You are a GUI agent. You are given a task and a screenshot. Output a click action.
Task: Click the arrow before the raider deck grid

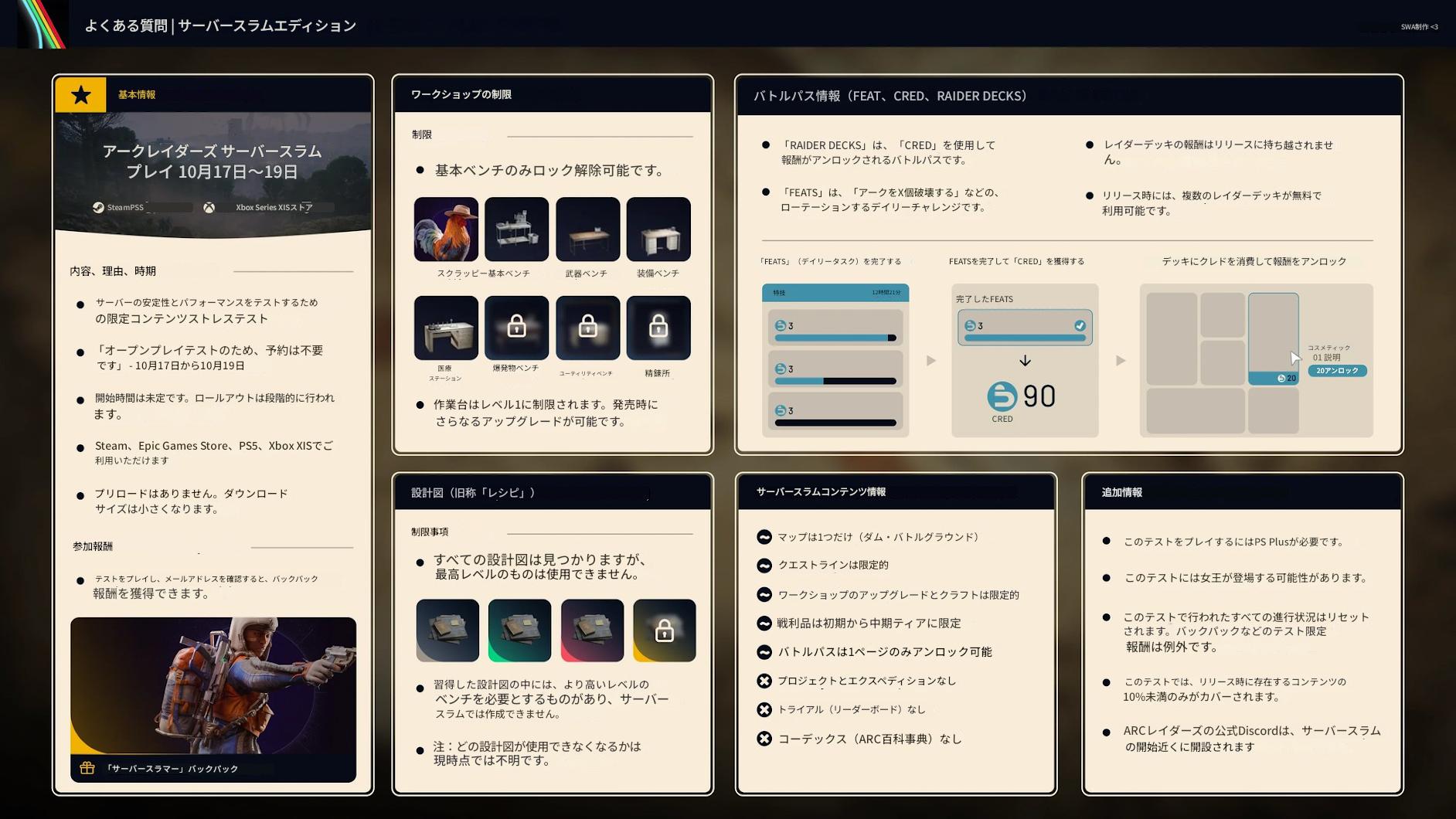pyautogui.click(x=1121, y=361)
